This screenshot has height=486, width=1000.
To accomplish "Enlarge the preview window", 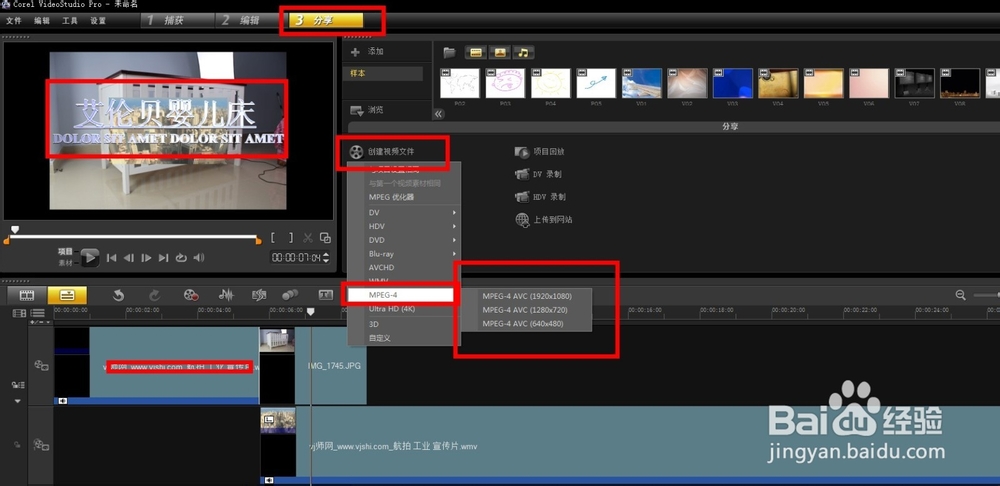I will 325,238.
